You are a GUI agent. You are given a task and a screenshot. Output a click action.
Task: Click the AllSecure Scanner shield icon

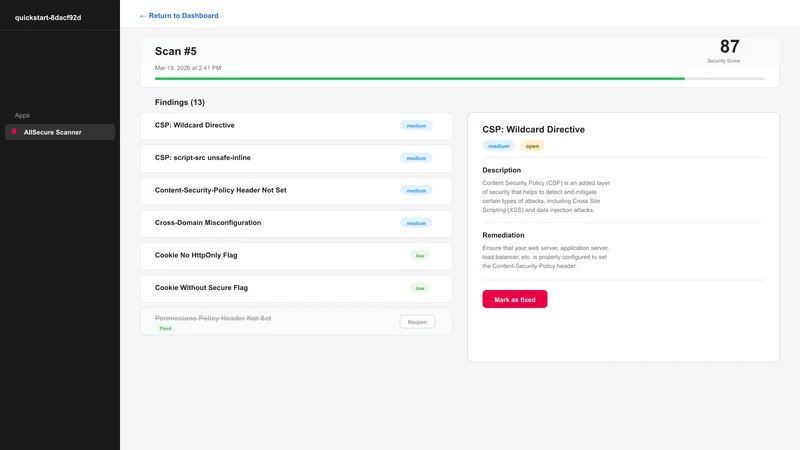pos(14,132)
